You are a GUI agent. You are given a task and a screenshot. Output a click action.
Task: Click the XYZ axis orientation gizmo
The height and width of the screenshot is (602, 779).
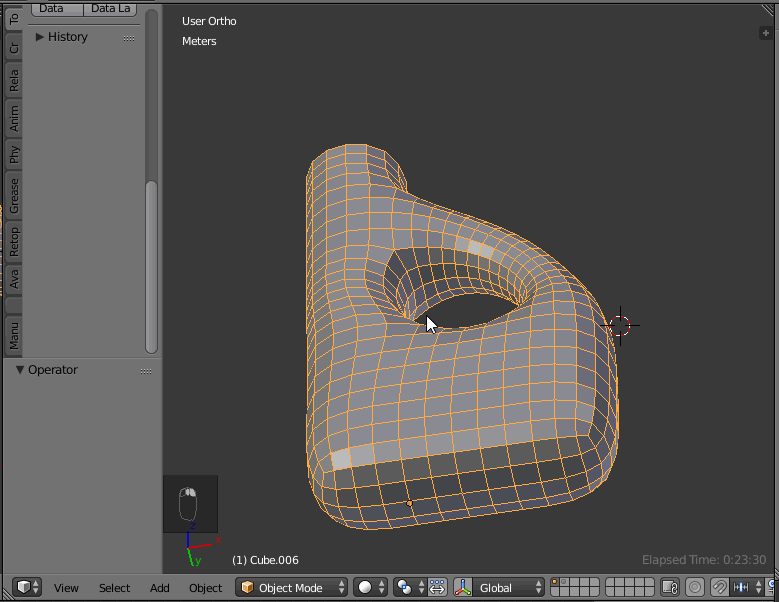click(x=201, y=546)
